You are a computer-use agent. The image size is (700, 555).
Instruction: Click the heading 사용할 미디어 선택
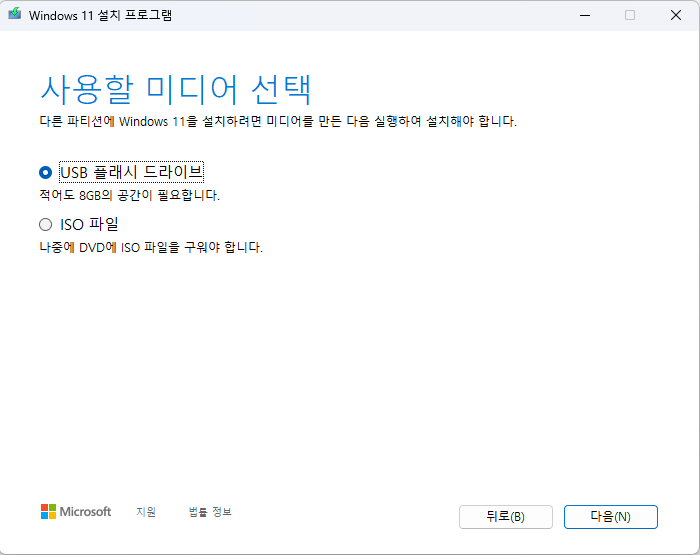tap(175, 90)
